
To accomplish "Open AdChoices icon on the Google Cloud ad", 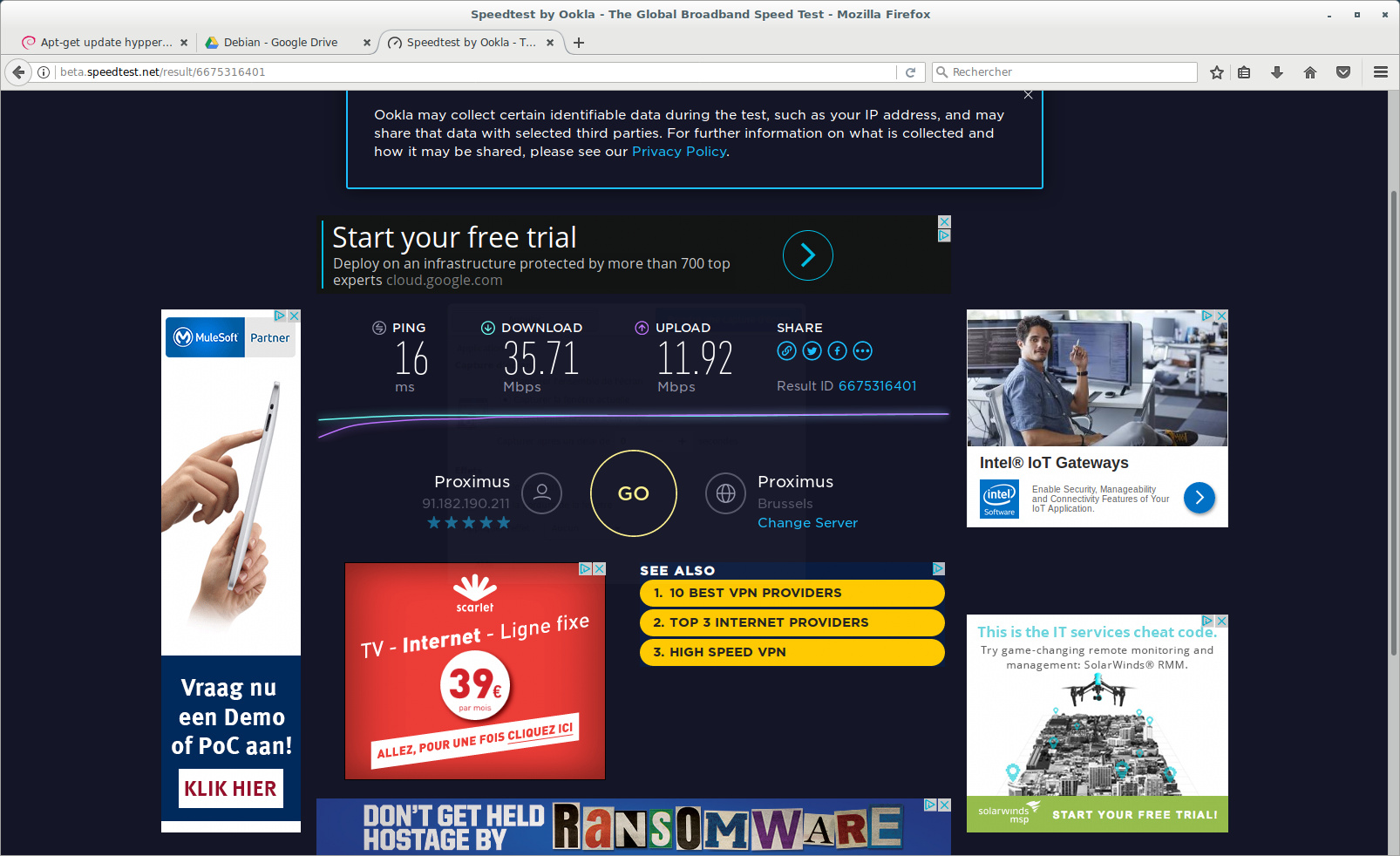I will point(944,236).
